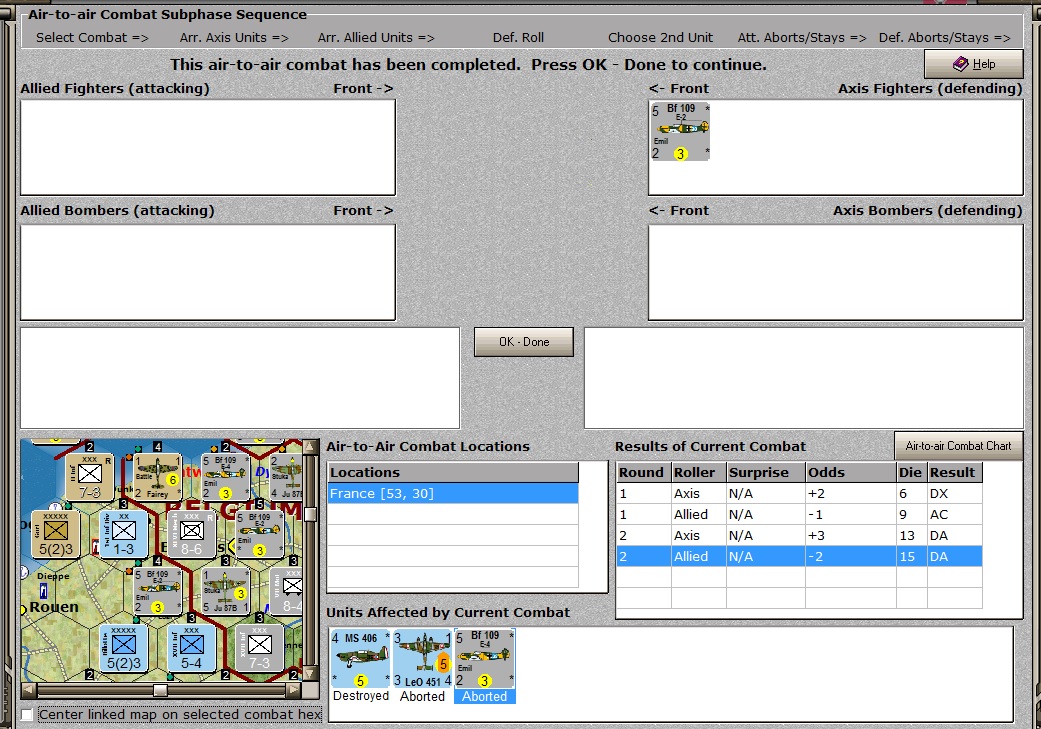1041x729 pixels.
Task: Click the blue XXX 5-4 infantry counter
Action: point(191,648)
